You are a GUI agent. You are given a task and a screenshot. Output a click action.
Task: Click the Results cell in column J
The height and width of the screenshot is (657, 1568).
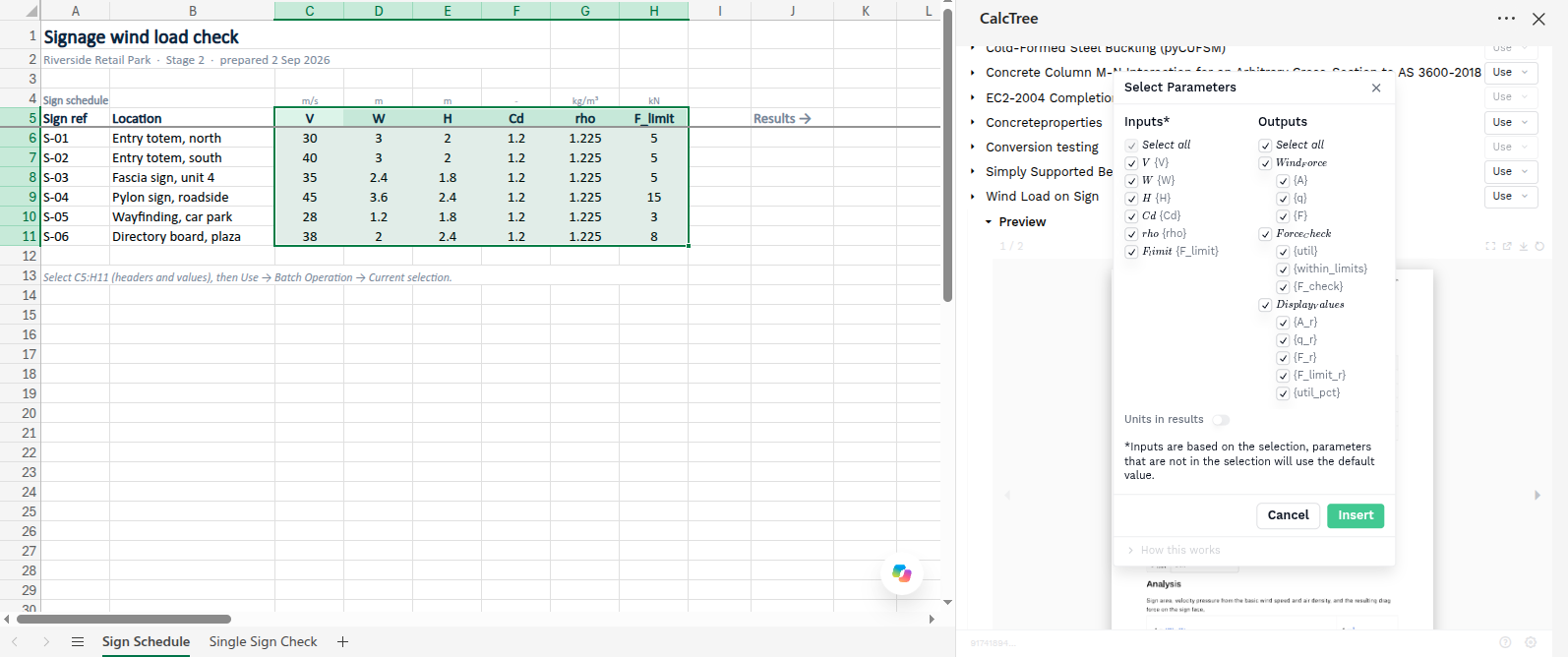792,118
